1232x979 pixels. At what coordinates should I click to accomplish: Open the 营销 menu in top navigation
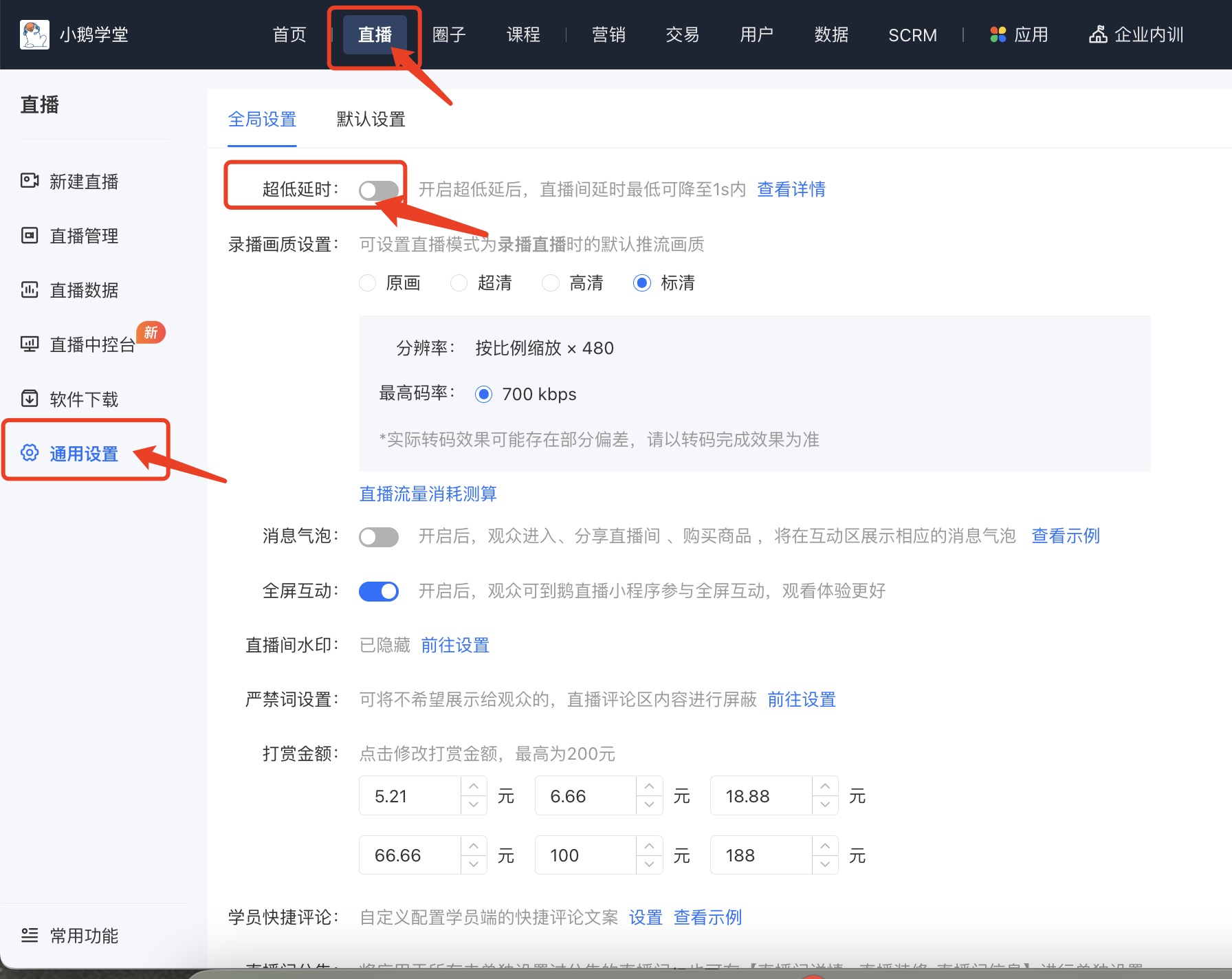pos(608,34)
